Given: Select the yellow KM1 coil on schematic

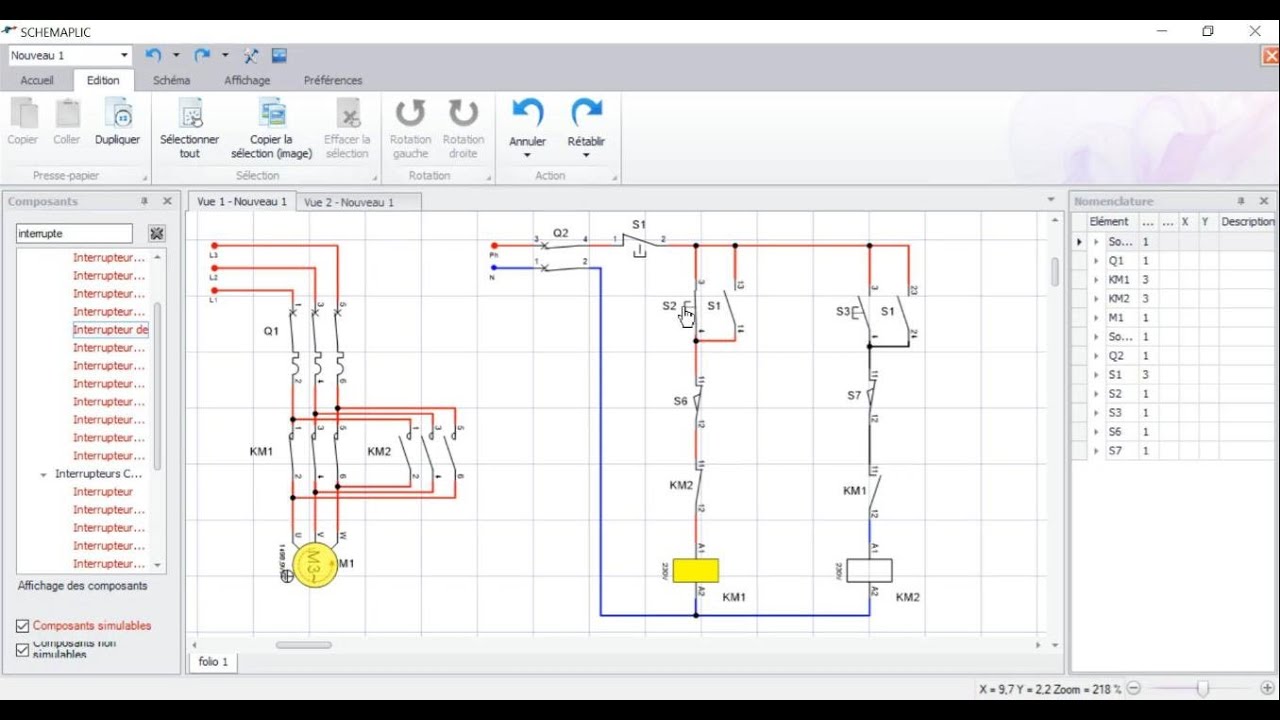Looking at the screenshot, I should pyautogui.click(x=695, y=571).
